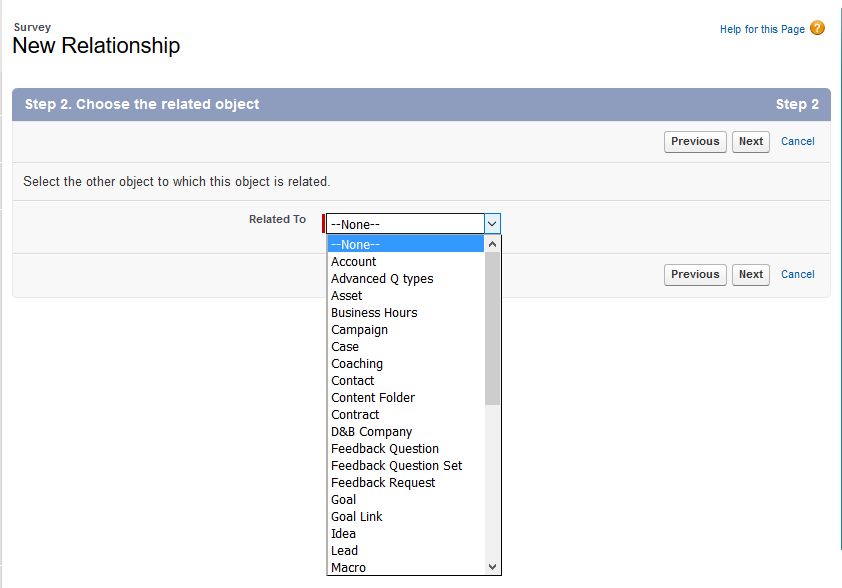Image resolution: width=842 pixels, height=588 pixels.
Task: Select the Campaign option in list
Action: (x=359, y=330)
